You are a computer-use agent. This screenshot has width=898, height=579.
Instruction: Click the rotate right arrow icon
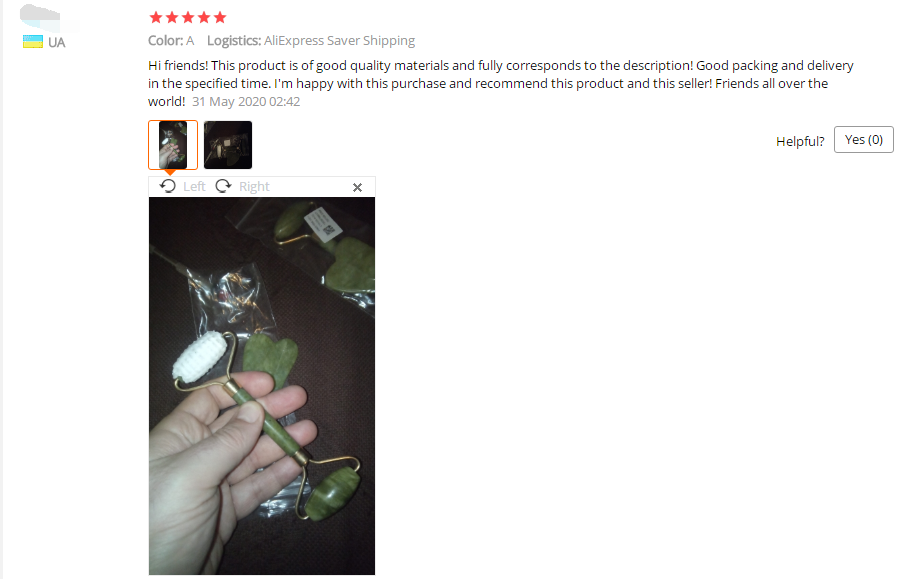pos(223,186)
